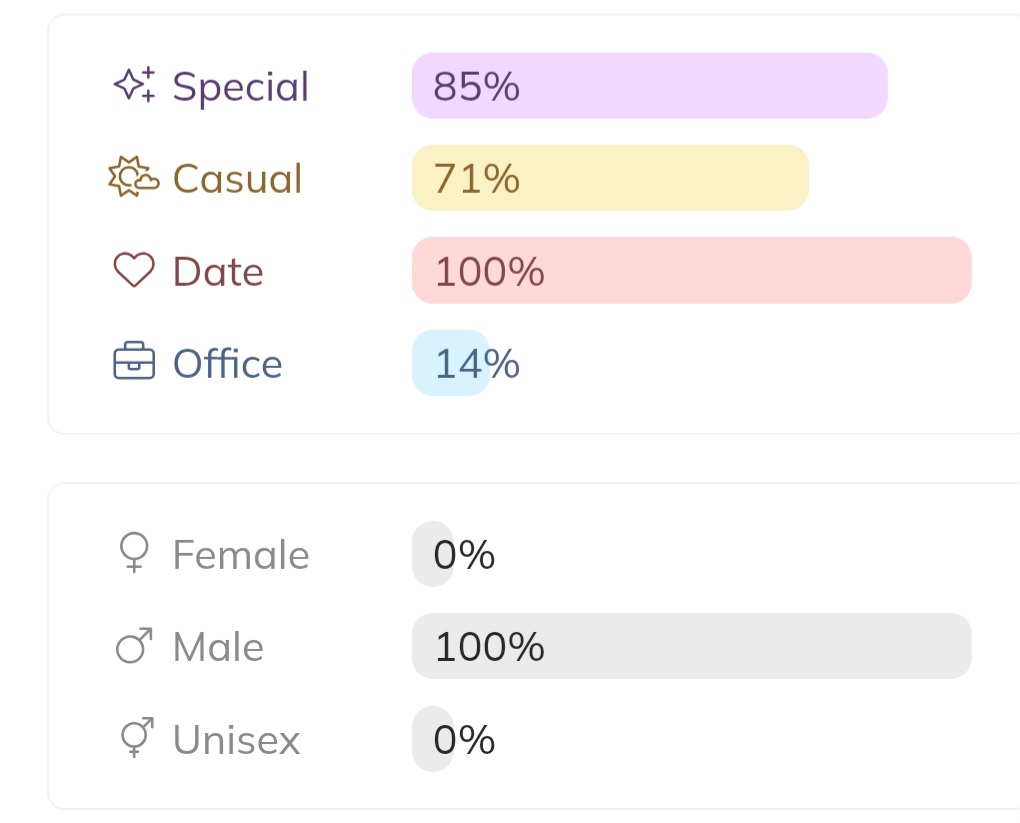This screenshot has height=823, width=1020.
Task: Click the blue 14% Office bar
Action: coord(450,363)
